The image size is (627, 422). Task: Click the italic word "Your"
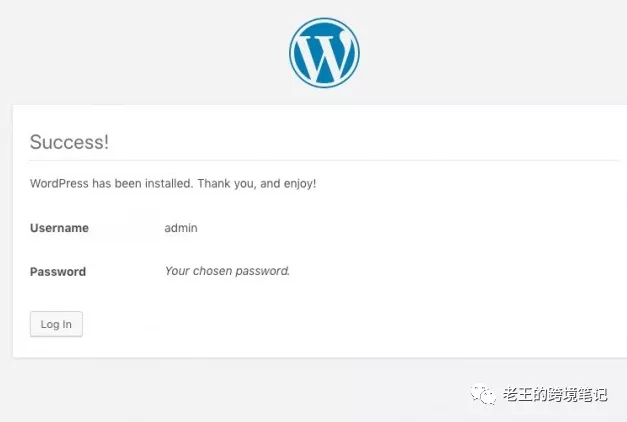tap(177, 271)
